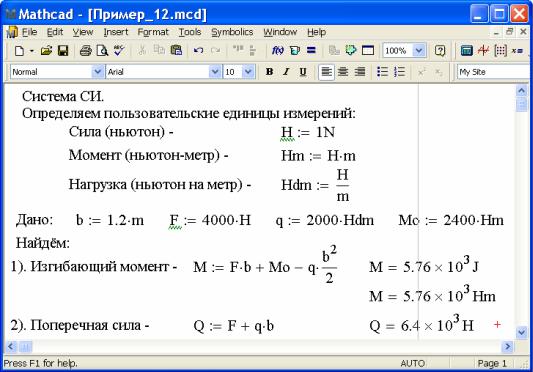Screen dimensions: 533x372
Task: Open the Graph toolbar icon
Action: click(483, 51)
